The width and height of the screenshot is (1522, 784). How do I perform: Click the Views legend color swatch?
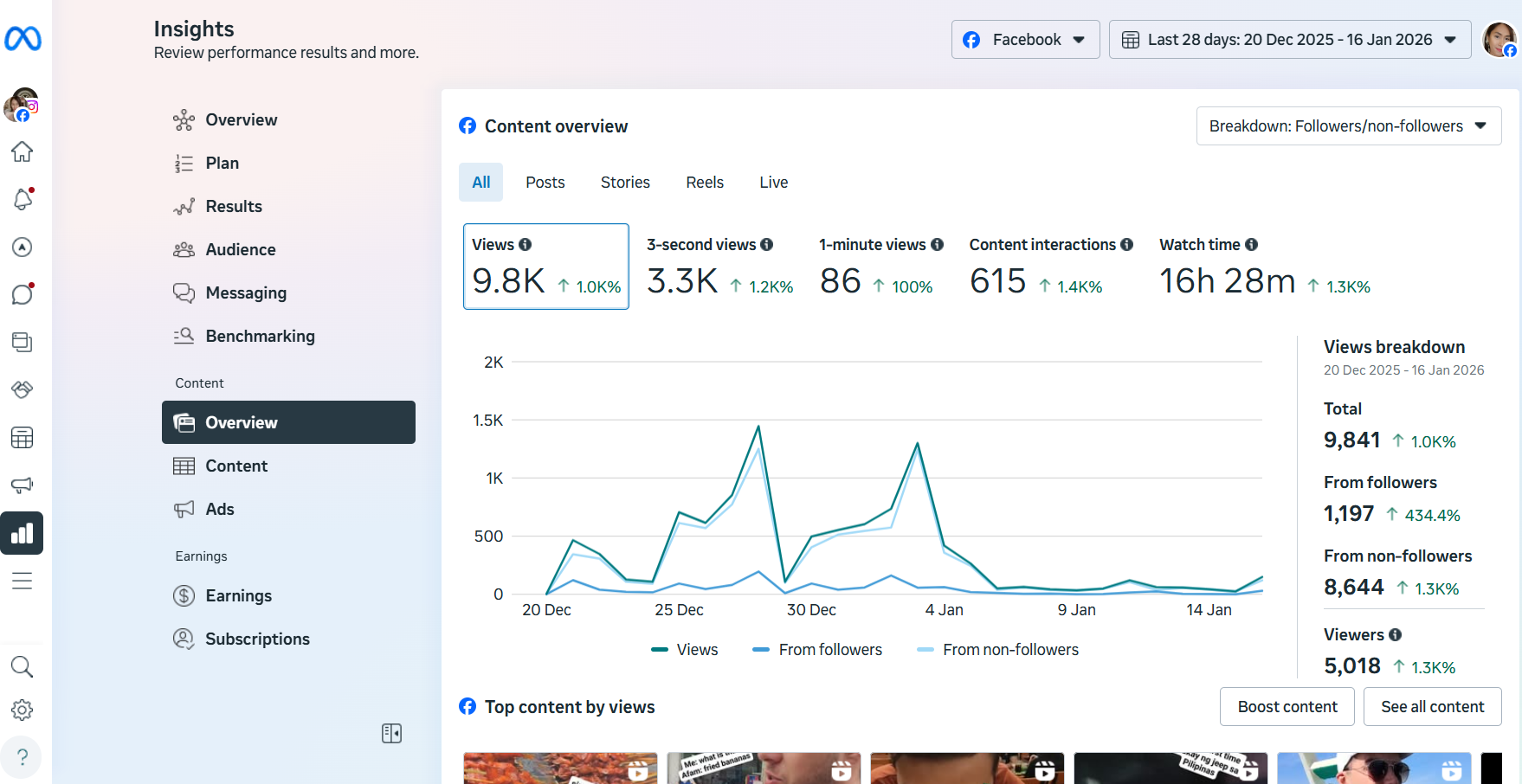pyautogui.click(x=660, y=650)
